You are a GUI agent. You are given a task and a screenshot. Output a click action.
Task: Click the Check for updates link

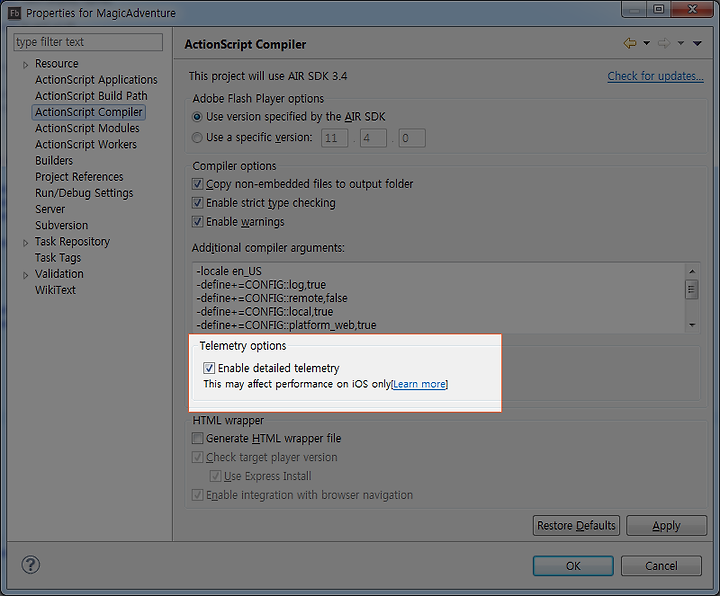click(x=655, y=76)
